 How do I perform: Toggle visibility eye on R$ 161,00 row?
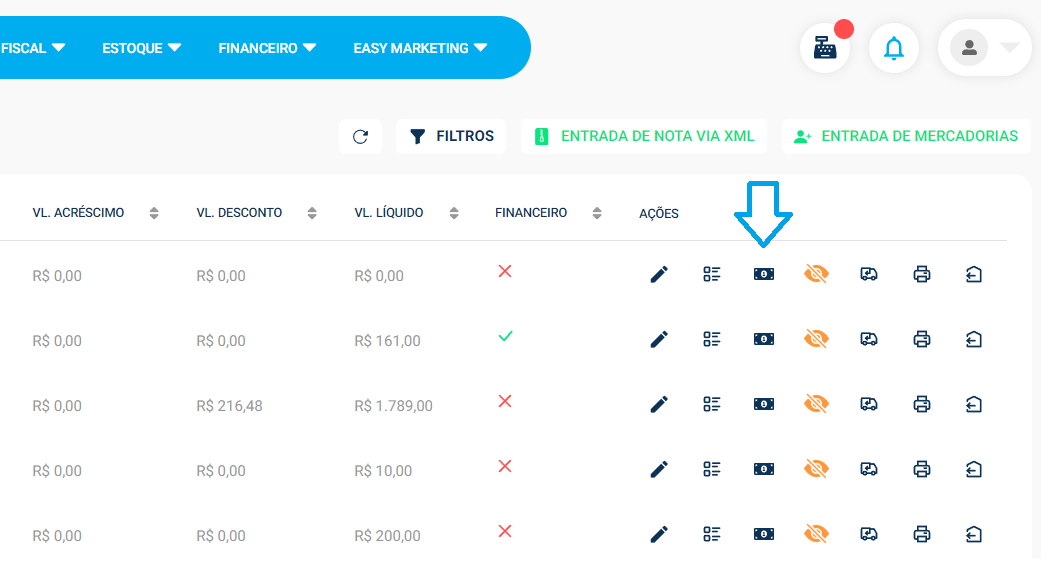point(817,339)
